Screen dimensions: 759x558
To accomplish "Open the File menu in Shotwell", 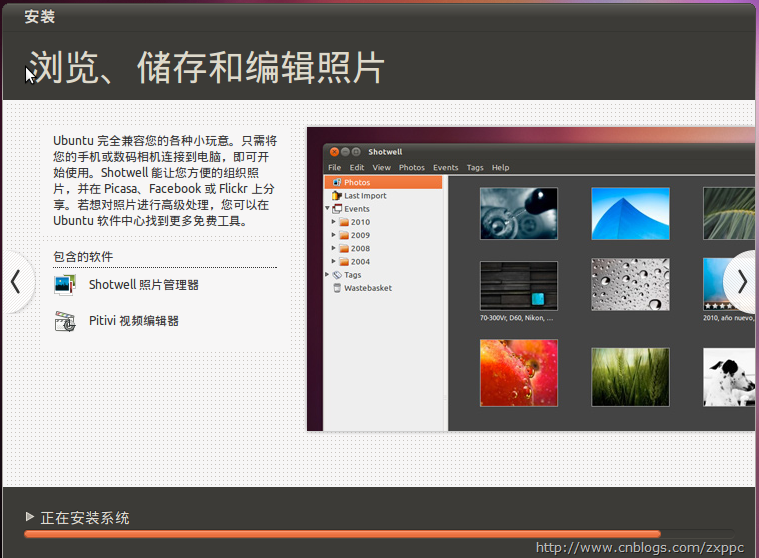I will click(x=334, y=167).
